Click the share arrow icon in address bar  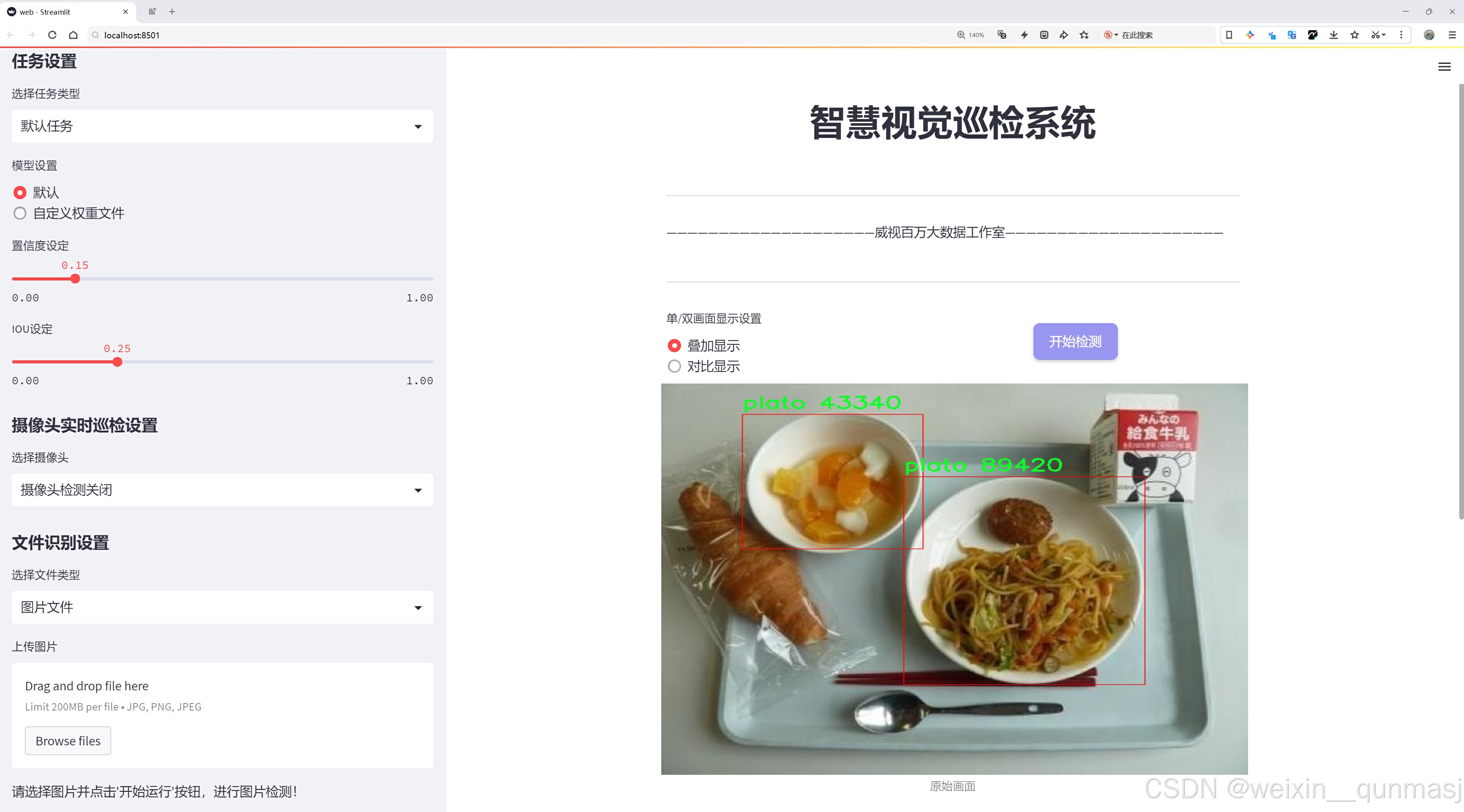(x=1064, y=35)
